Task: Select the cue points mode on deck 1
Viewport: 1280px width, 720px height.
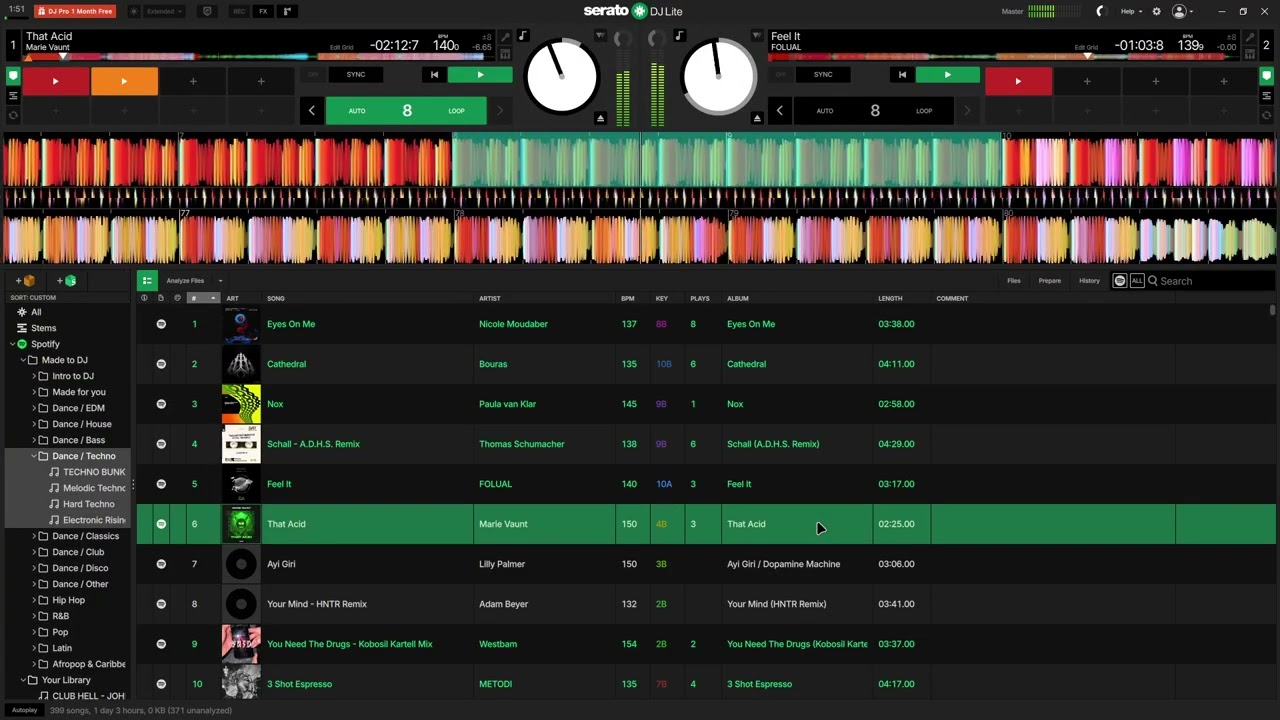Action: pos(13,75)
